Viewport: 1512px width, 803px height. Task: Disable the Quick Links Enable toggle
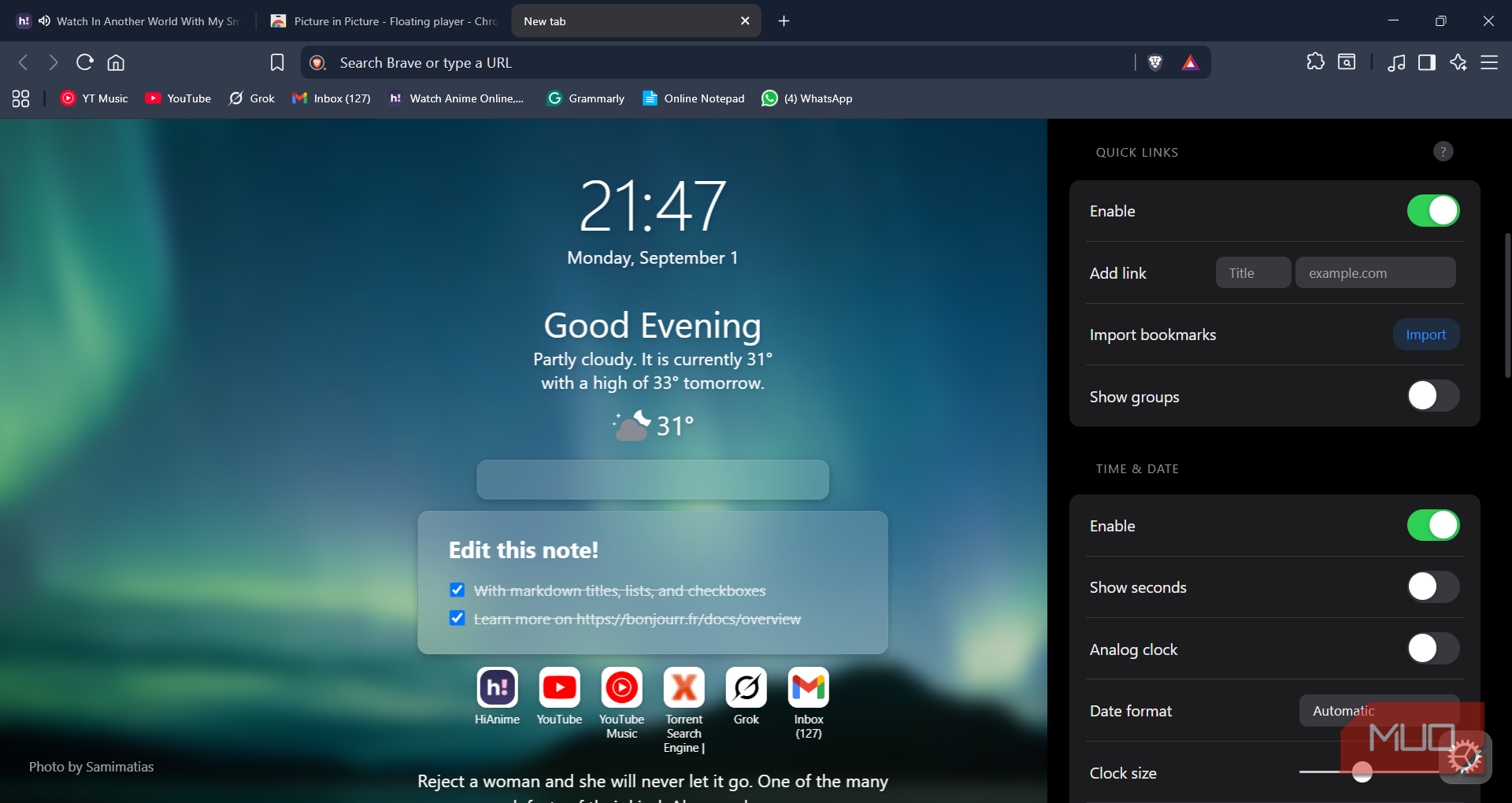[x=1433, y=211]
